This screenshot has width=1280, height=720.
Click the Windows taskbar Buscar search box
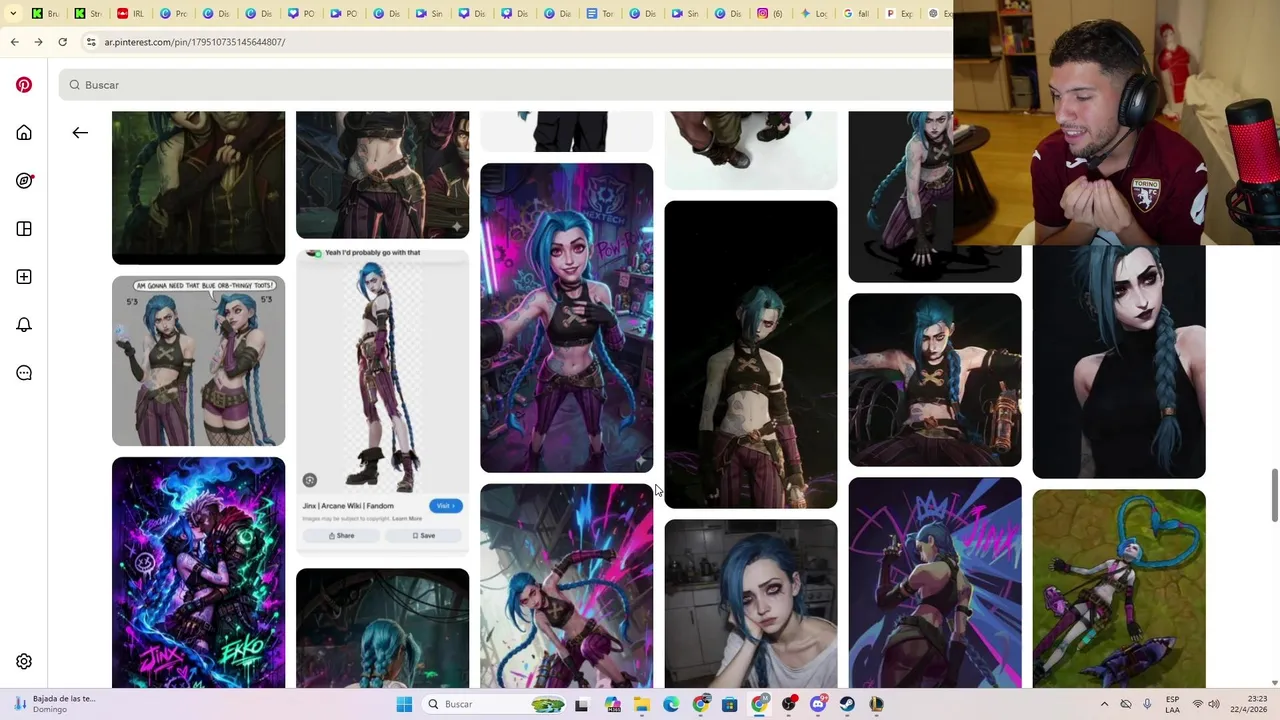494,704
